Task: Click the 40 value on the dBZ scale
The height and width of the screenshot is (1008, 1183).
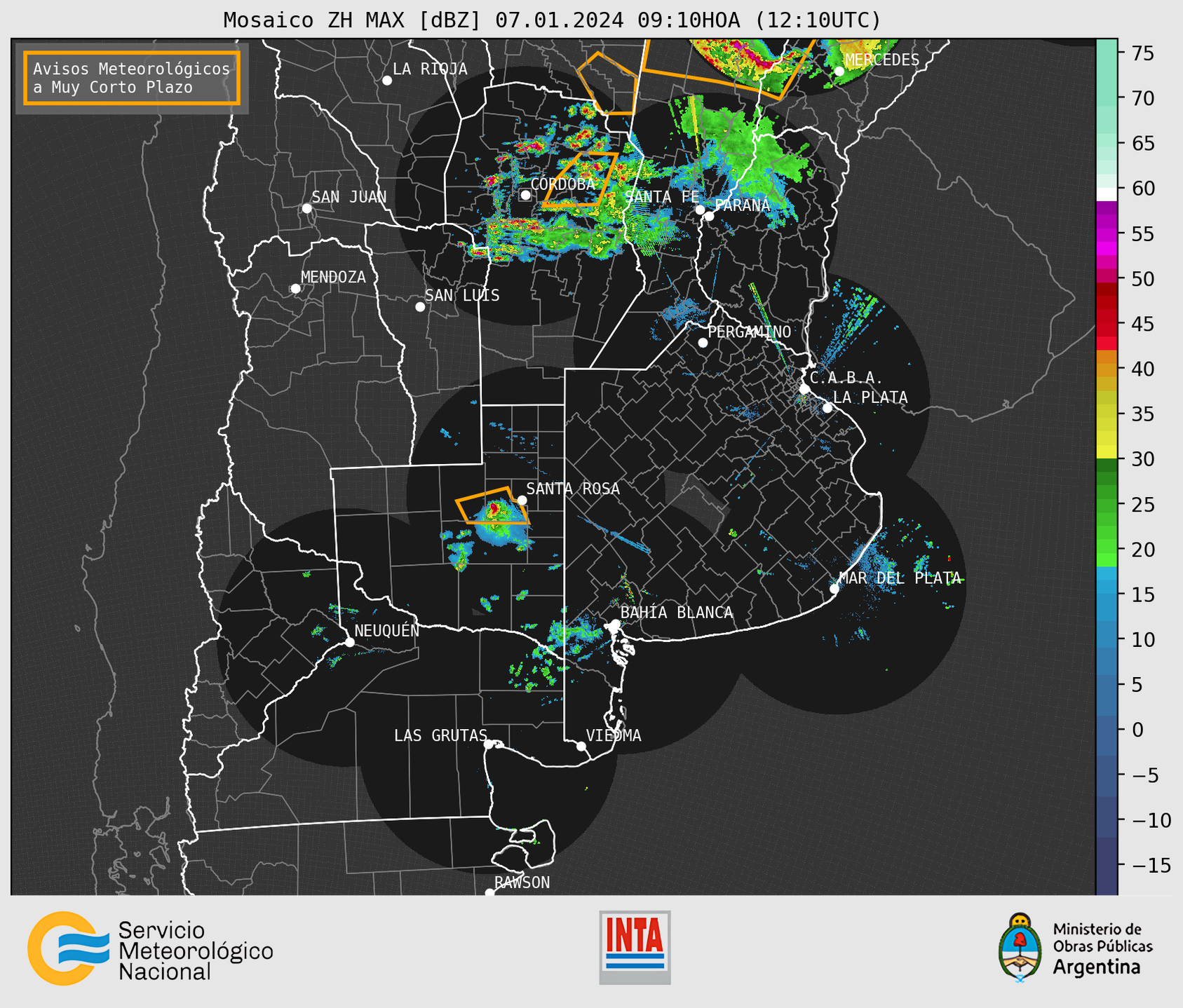Action: pyautogui.click(x=1142, y=369)
